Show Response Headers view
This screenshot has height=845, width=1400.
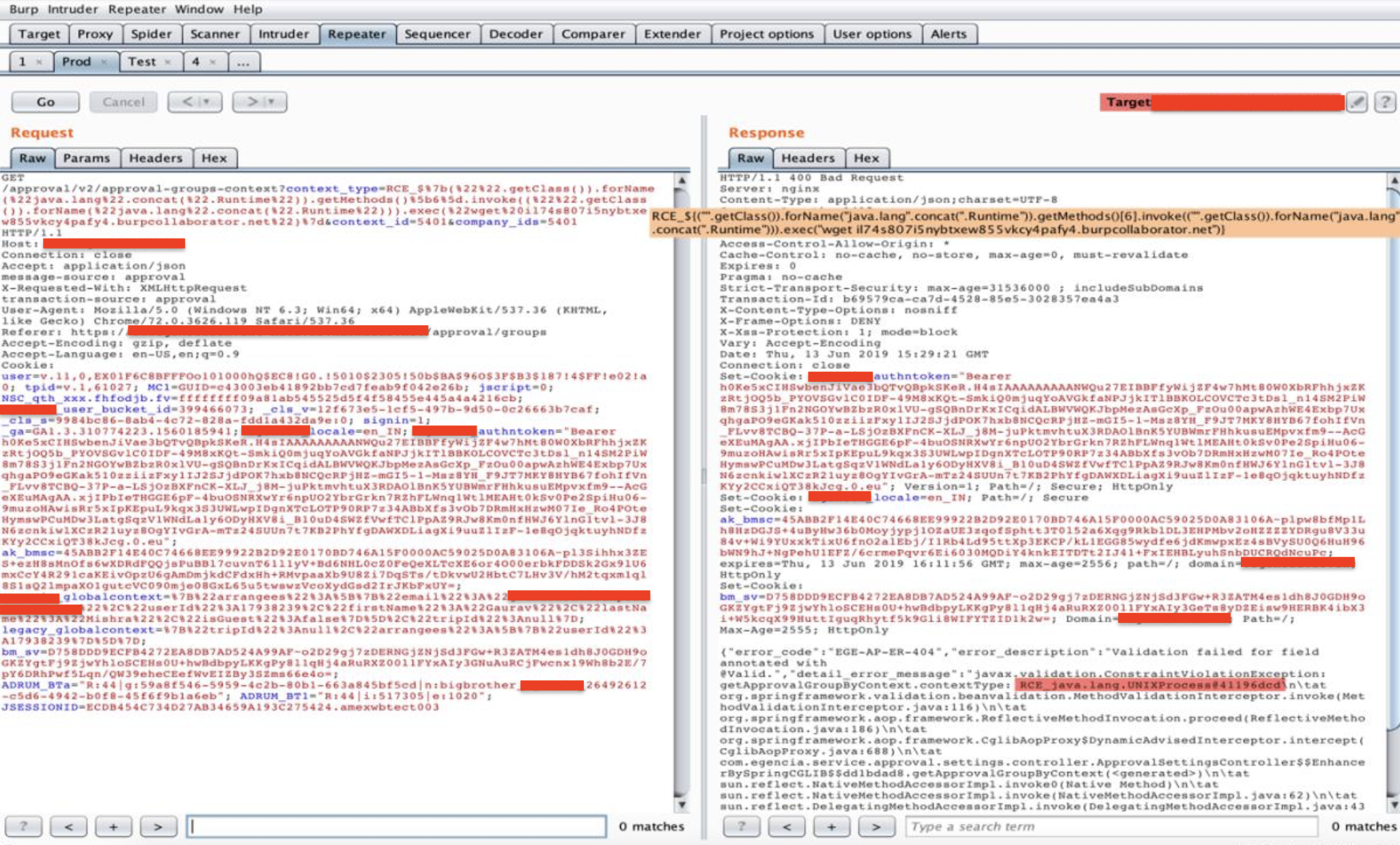click(x=808, y=158)
